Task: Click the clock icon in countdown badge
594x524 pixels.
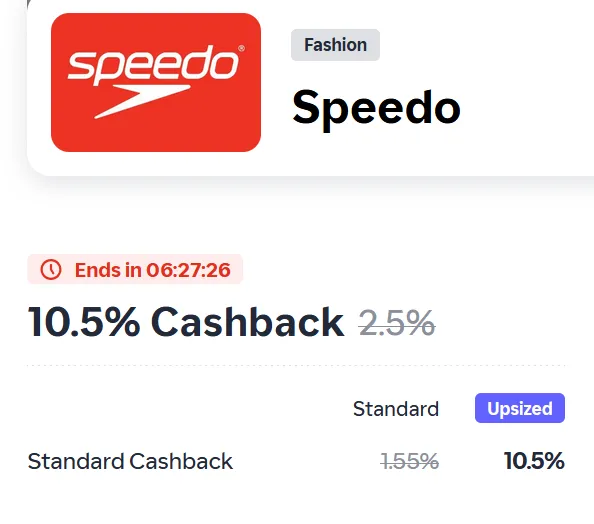Action: pyautogui.click(x=51, y=270)
